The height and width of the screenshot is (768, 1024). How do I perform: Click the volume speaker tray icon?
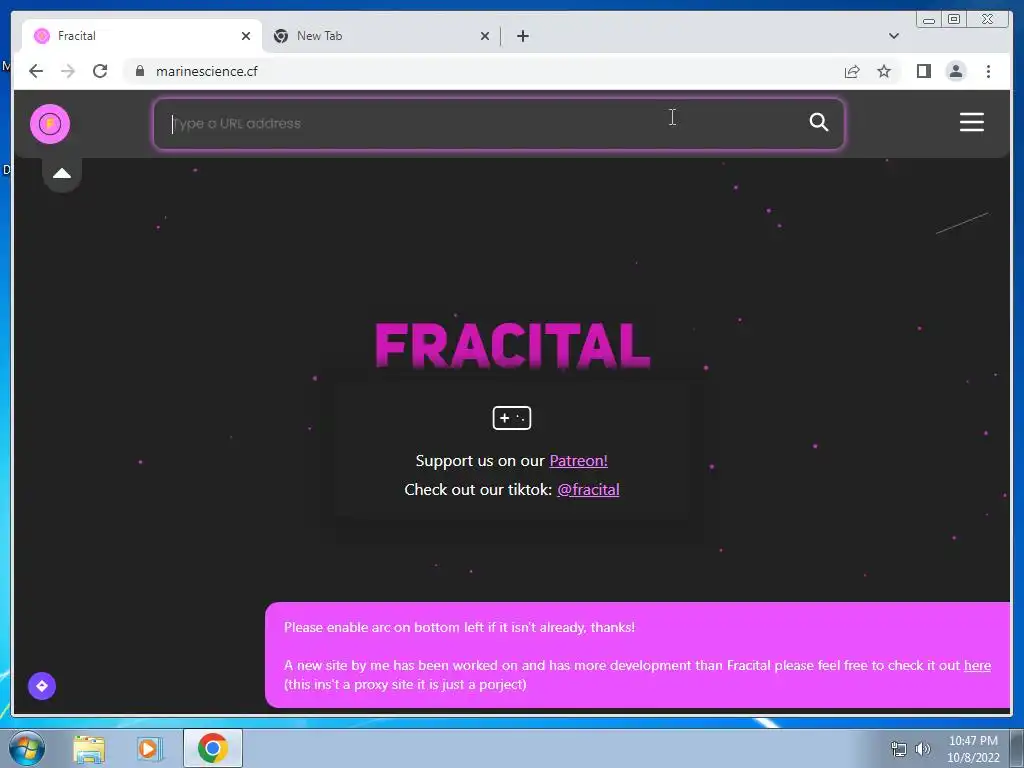click(923, 749)
